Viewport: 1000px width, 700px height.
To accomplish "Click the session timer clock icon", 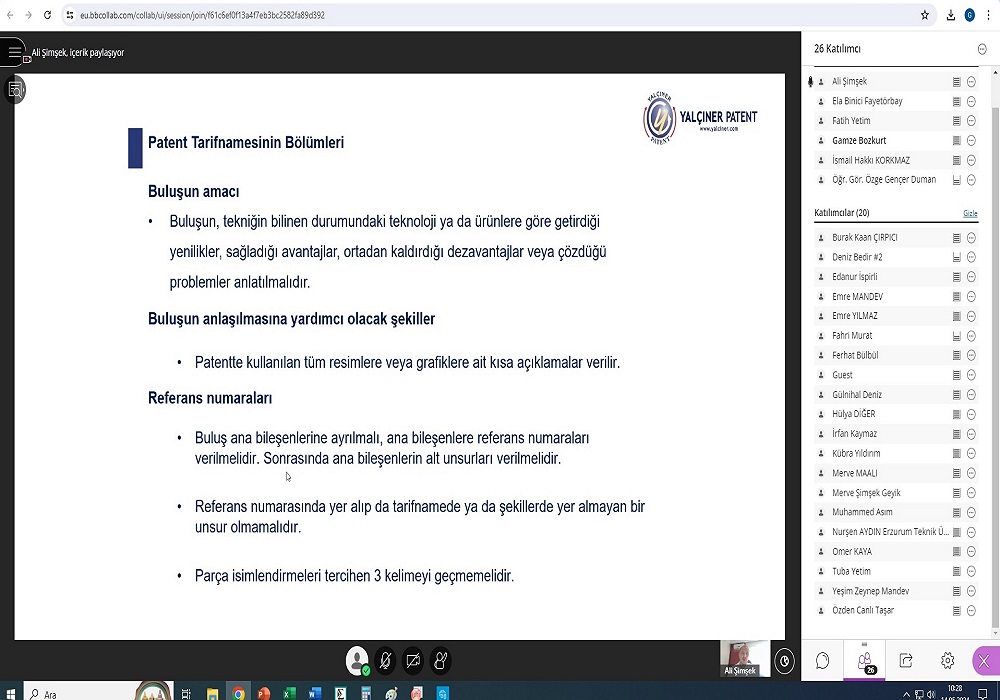I will (785, 661).
